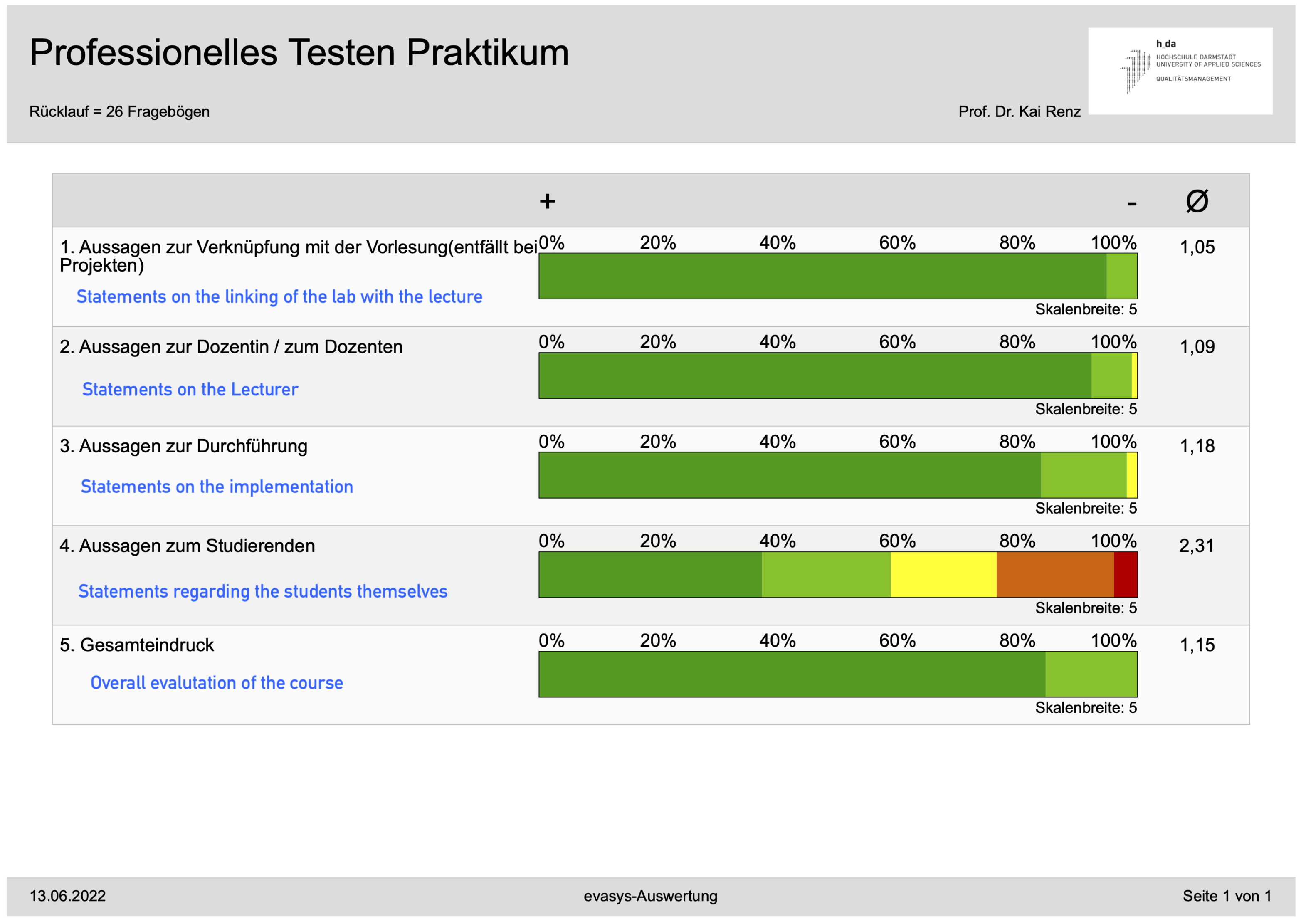Click 'Statements on the implementation' blue text
1301x924 pixels.
[217, 487]
